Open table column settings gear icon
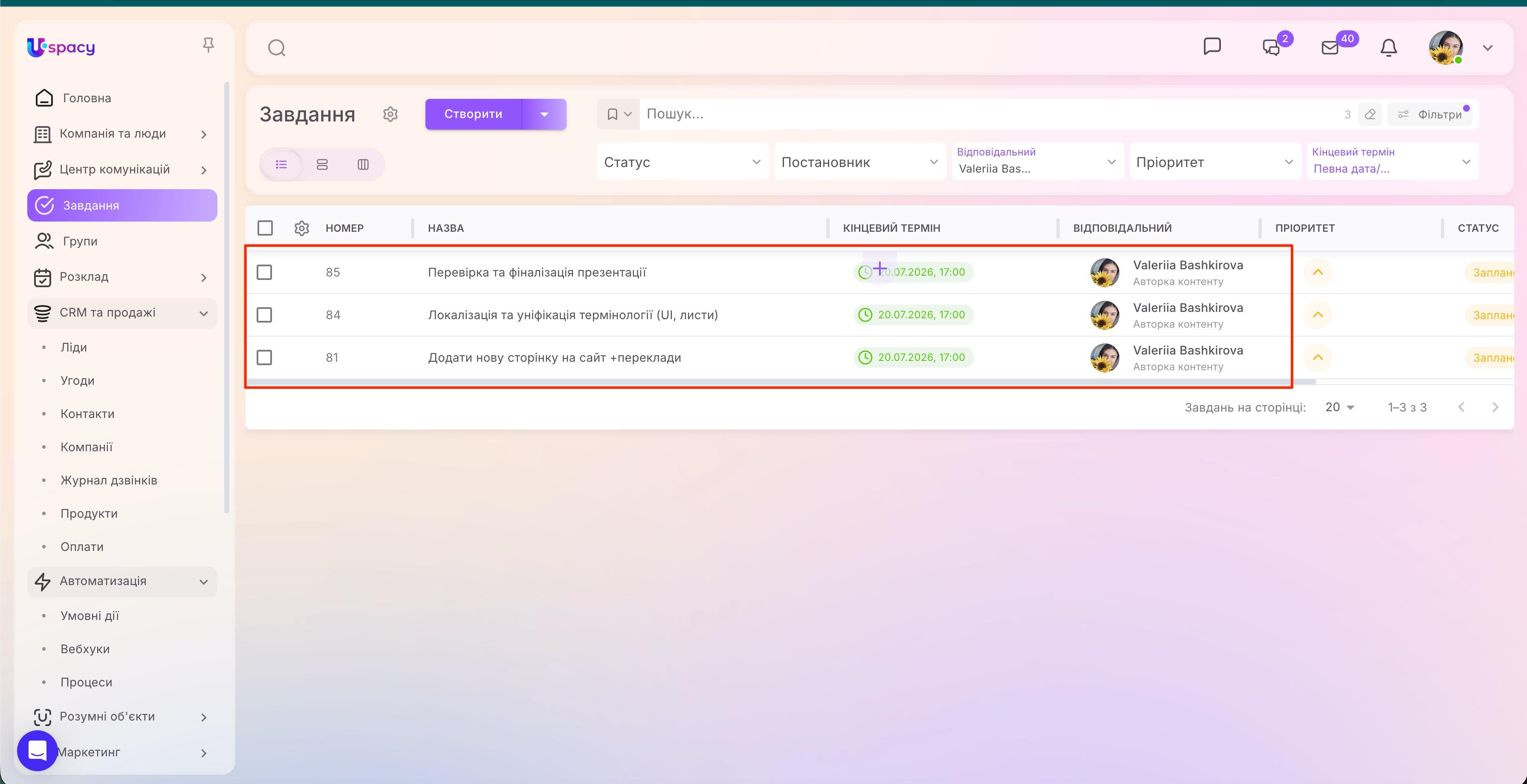The width and height of the screenshot is (1527, 784). tap(302, 228)
